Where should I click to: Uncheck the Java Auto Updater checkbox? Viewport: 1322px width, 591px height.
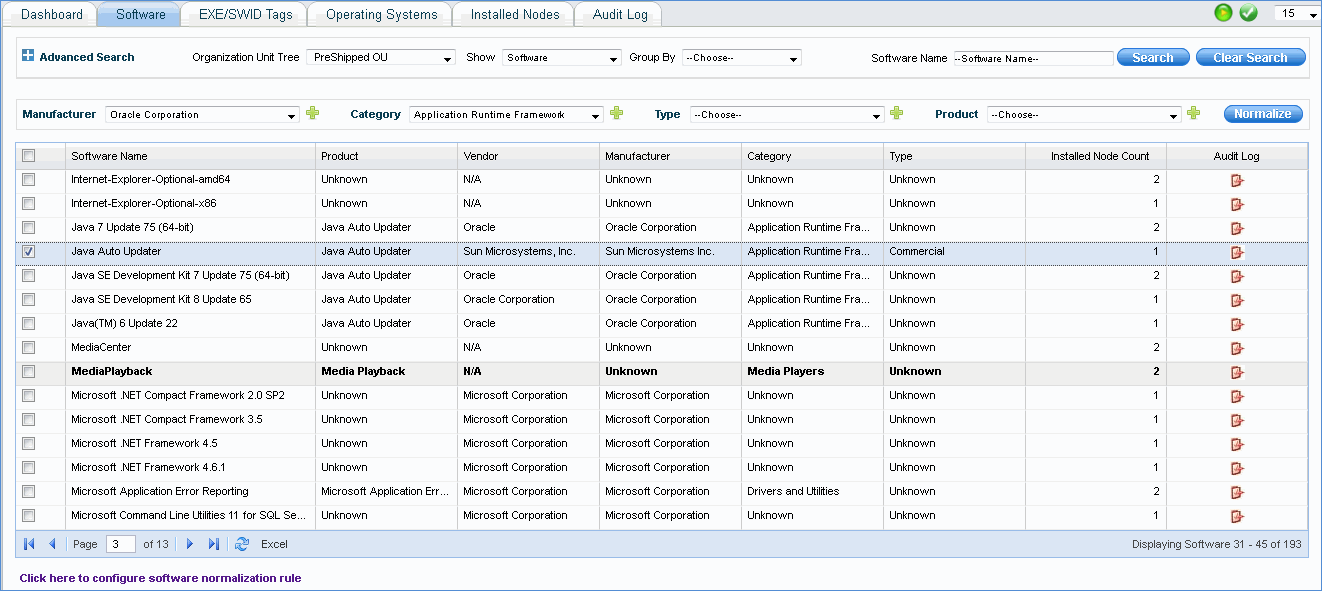coord(29,252)
